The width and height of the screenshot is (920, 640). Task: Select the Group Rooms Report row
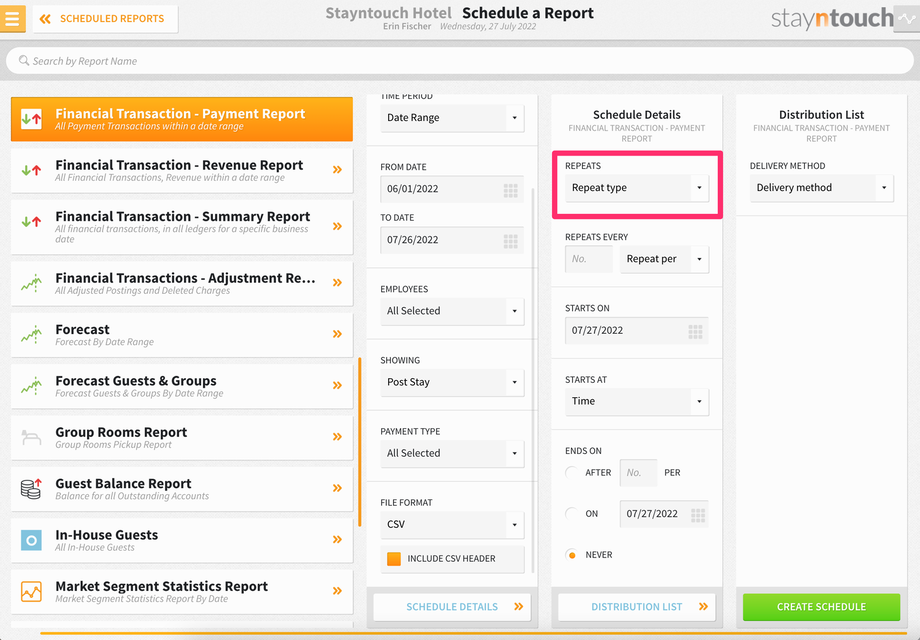click(x=182, y=438)
